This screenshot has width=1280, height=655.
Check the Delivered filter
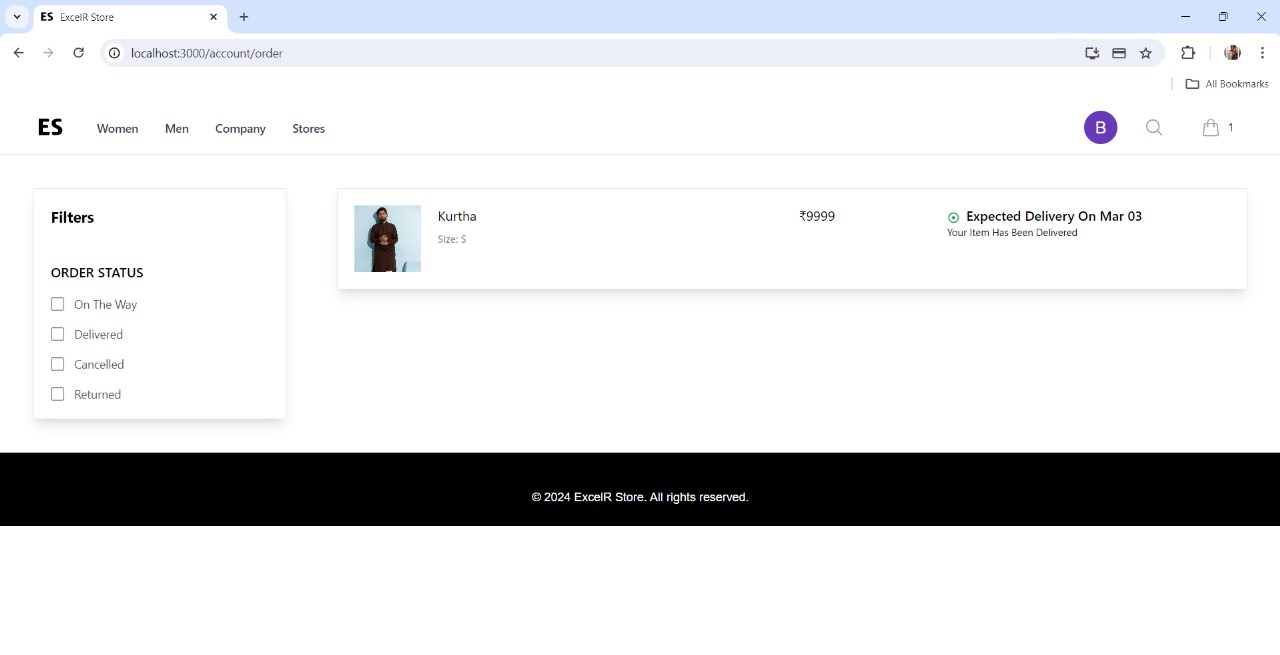(x=57, y=334)
